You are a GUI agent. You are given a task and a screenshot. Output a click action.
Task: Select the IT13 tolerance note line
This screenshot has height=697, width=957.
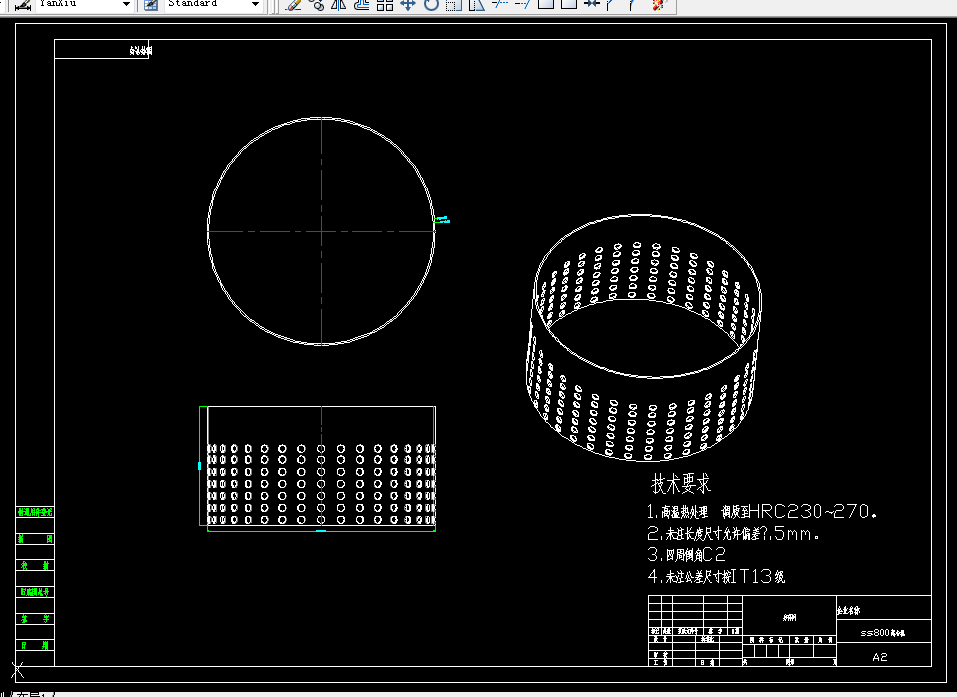click(x=717, y=576)
